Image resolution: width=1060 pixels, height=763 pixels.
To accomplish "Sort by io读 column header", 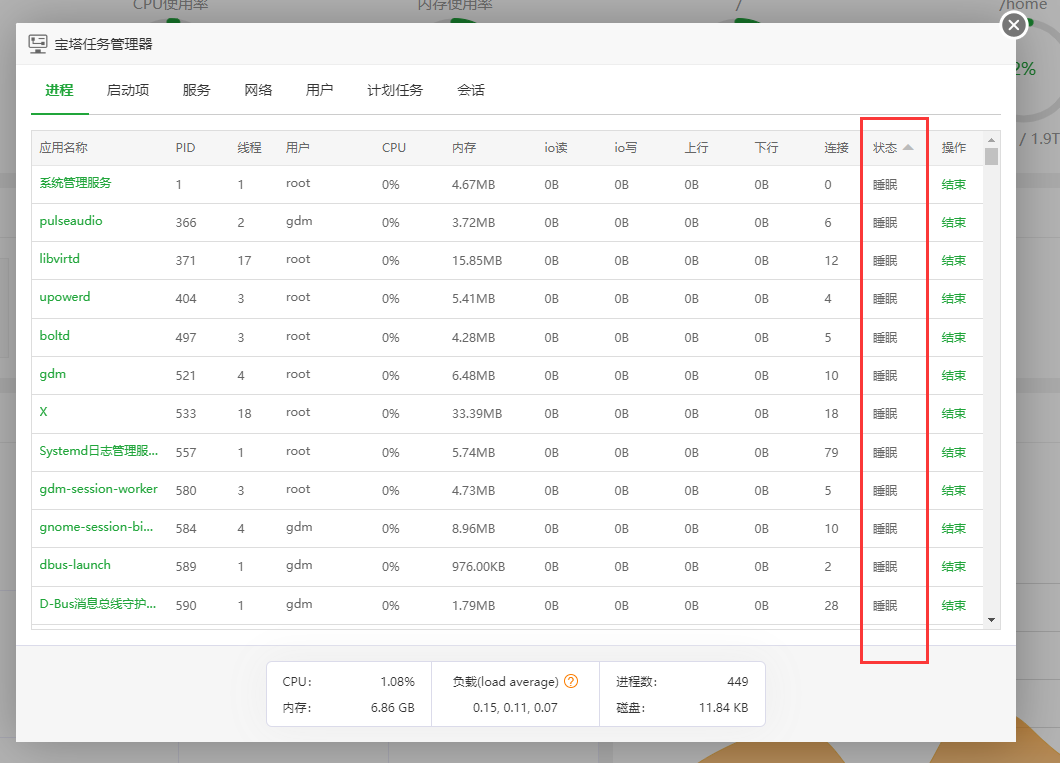I will coord(556,147).
